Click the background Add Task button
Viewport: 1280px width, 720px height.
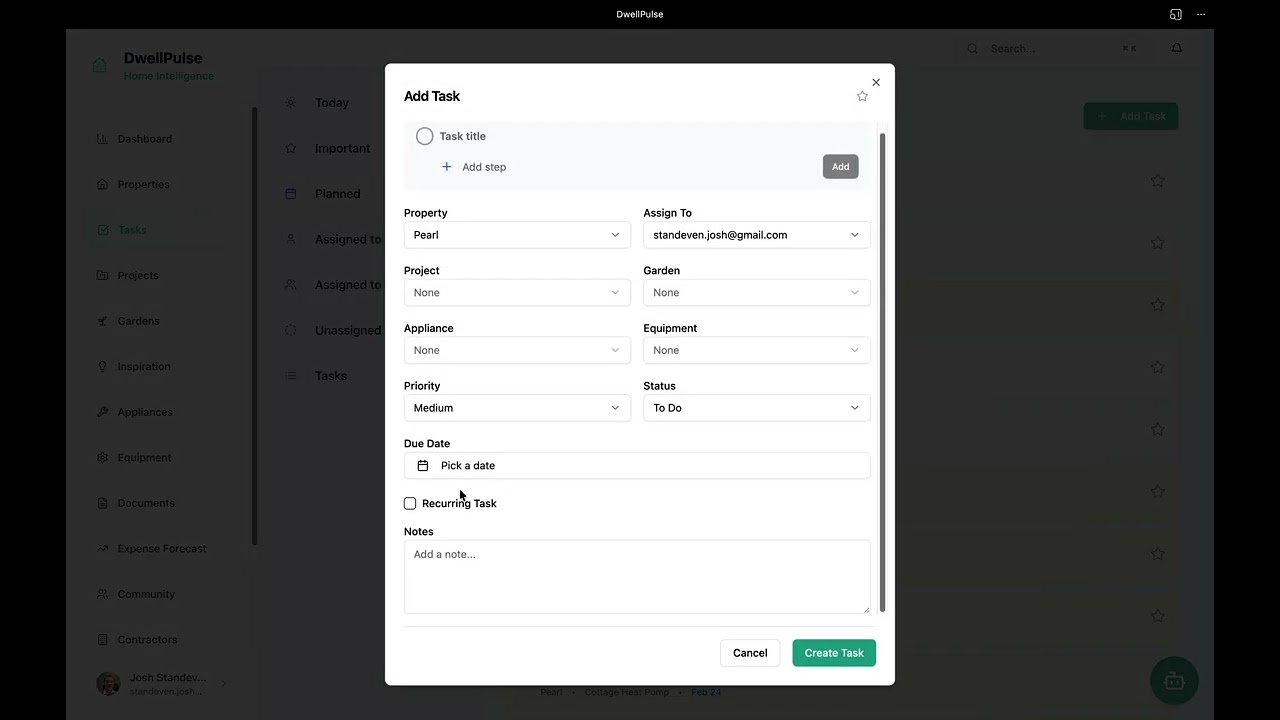tap(1131, 116)
